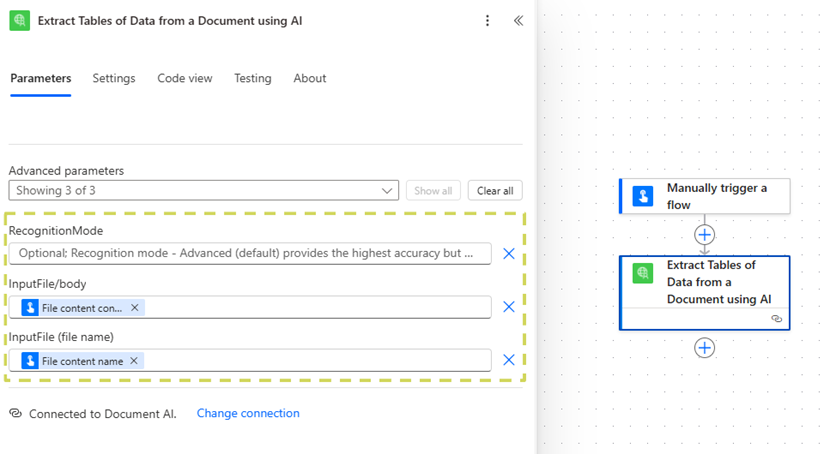The width and height of the screenshot is (836, 454).
Task: Open the Code view tab
Action: point(185,78)
